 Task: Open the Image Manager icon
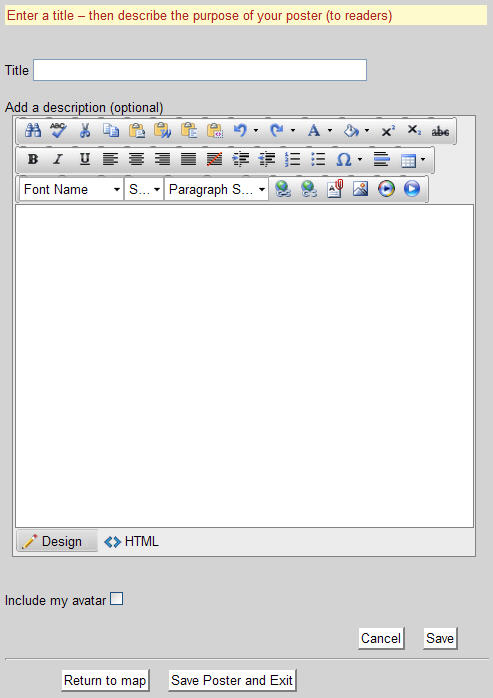pyautogui.click(x=360, y=189)
